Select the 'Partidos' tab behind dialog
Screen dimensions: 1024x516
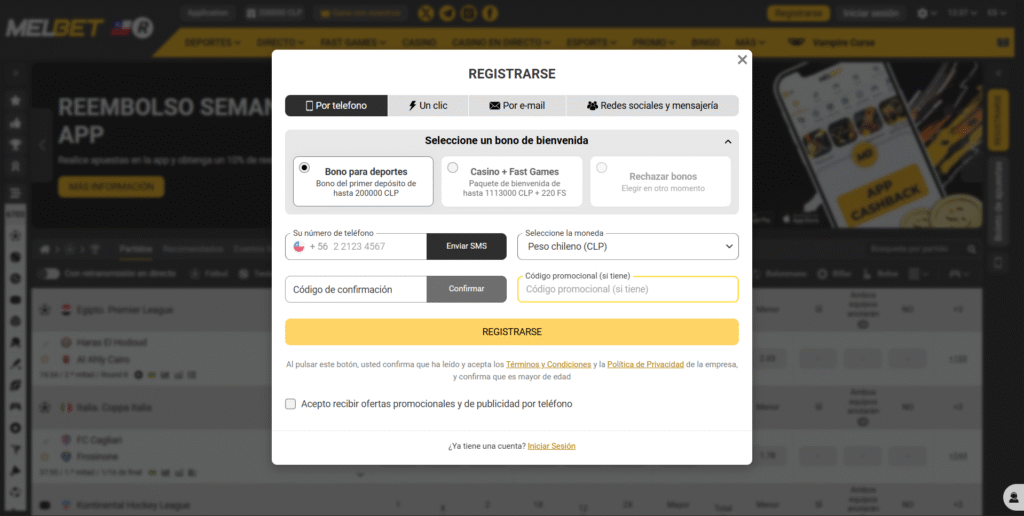coord(136,249)
